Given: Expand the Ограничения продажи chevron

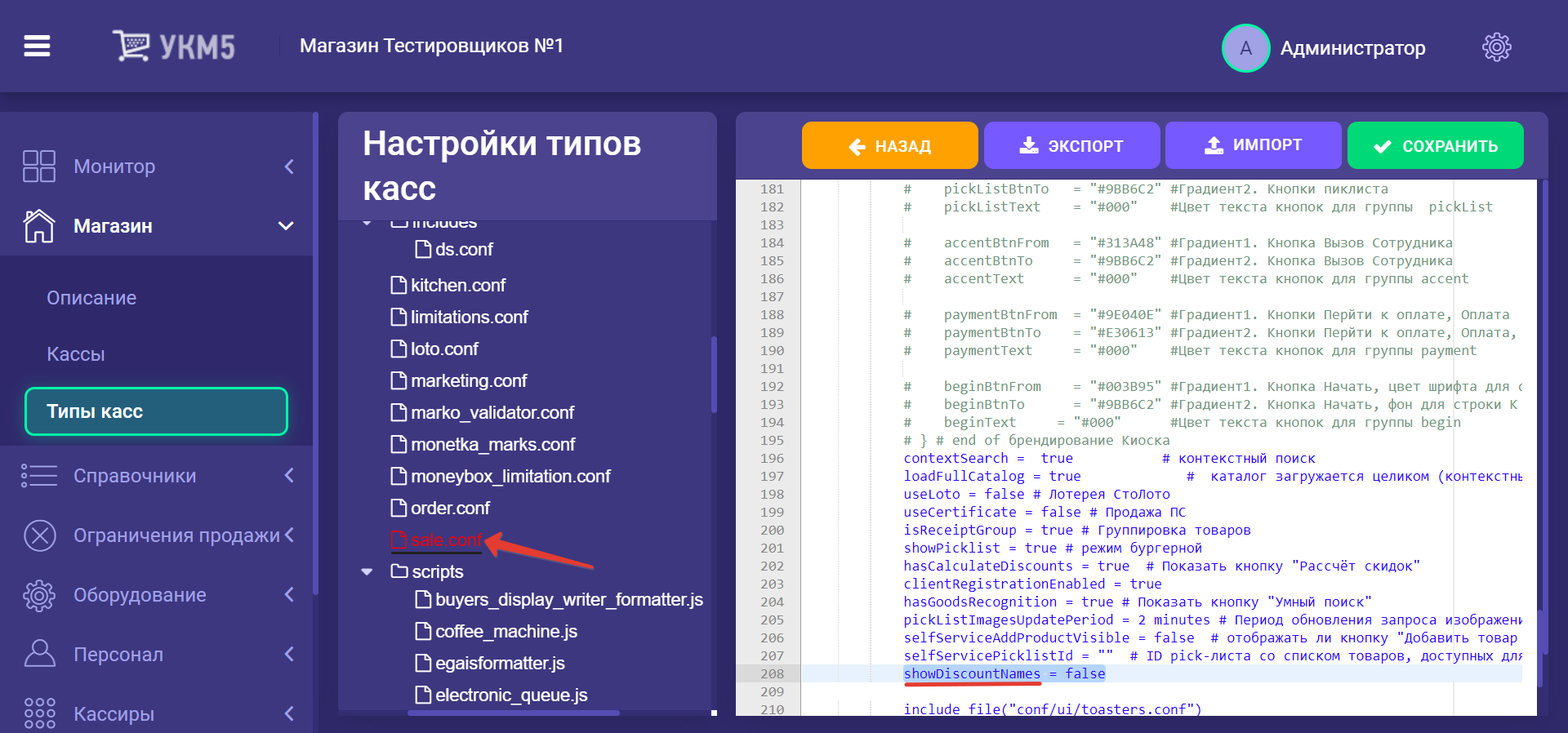Looking at the screenshot, I should 289,535.
